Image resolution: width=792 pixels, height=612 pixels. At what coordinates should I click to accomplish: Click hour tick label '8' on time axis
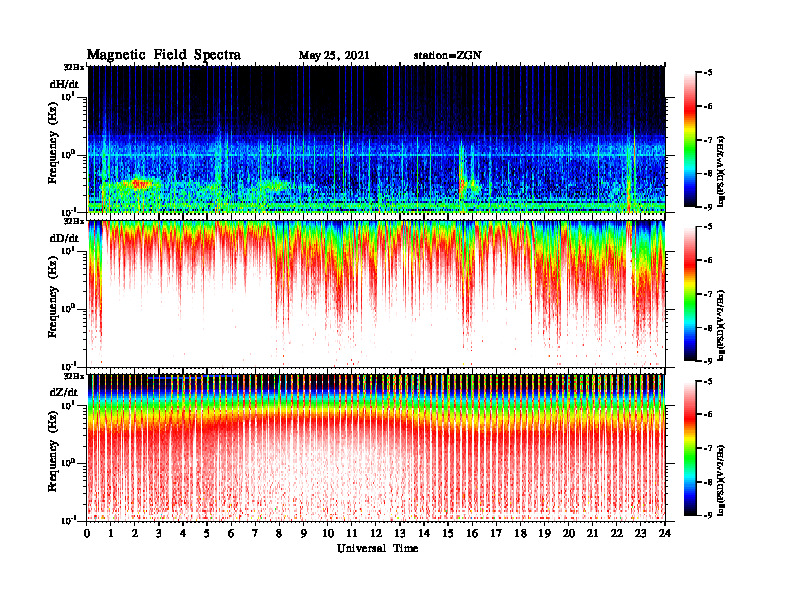pos(279,534)
